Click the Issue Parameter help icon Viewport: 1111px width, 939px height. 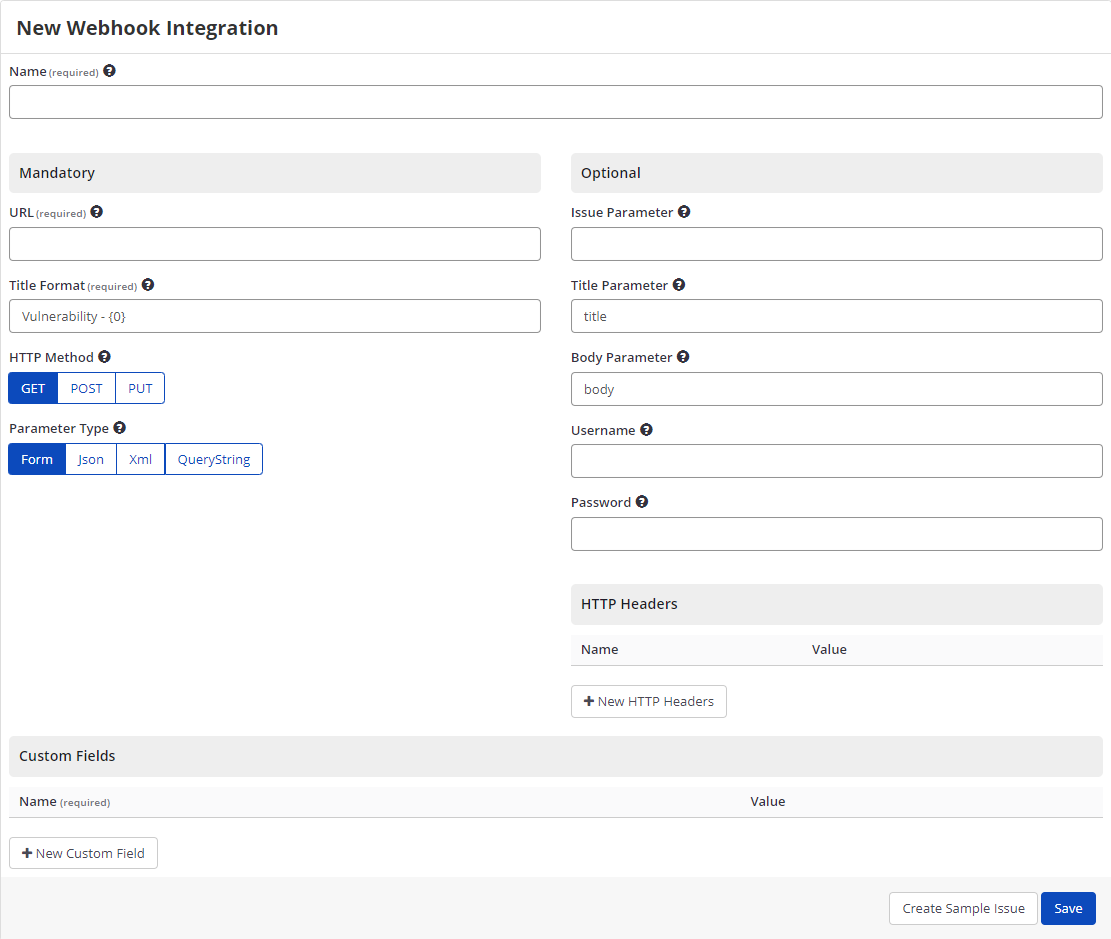[683, 211]
